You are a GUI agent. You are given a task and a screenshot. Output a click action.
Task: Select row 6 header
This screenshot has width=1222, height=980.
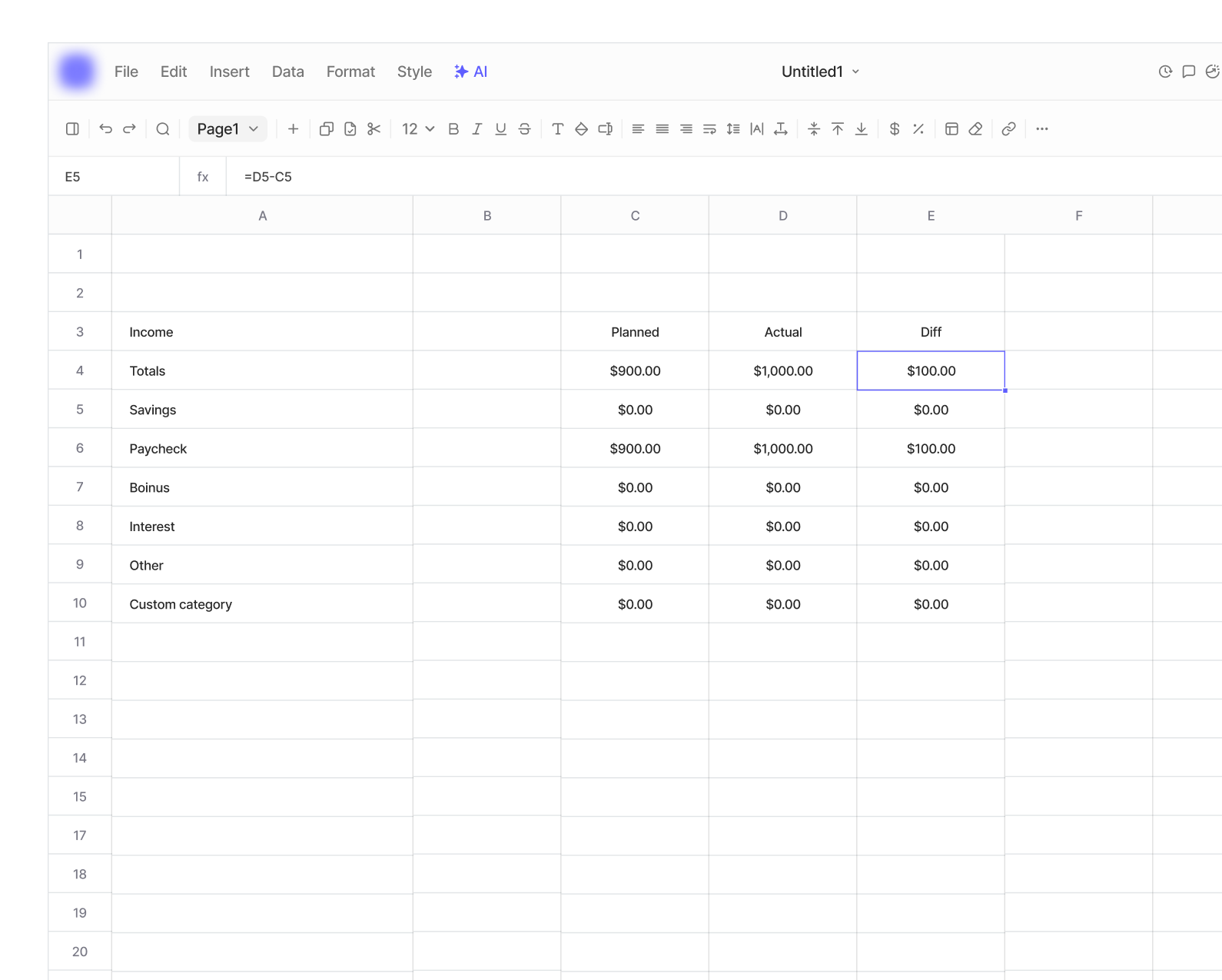[x=80, y=448]
